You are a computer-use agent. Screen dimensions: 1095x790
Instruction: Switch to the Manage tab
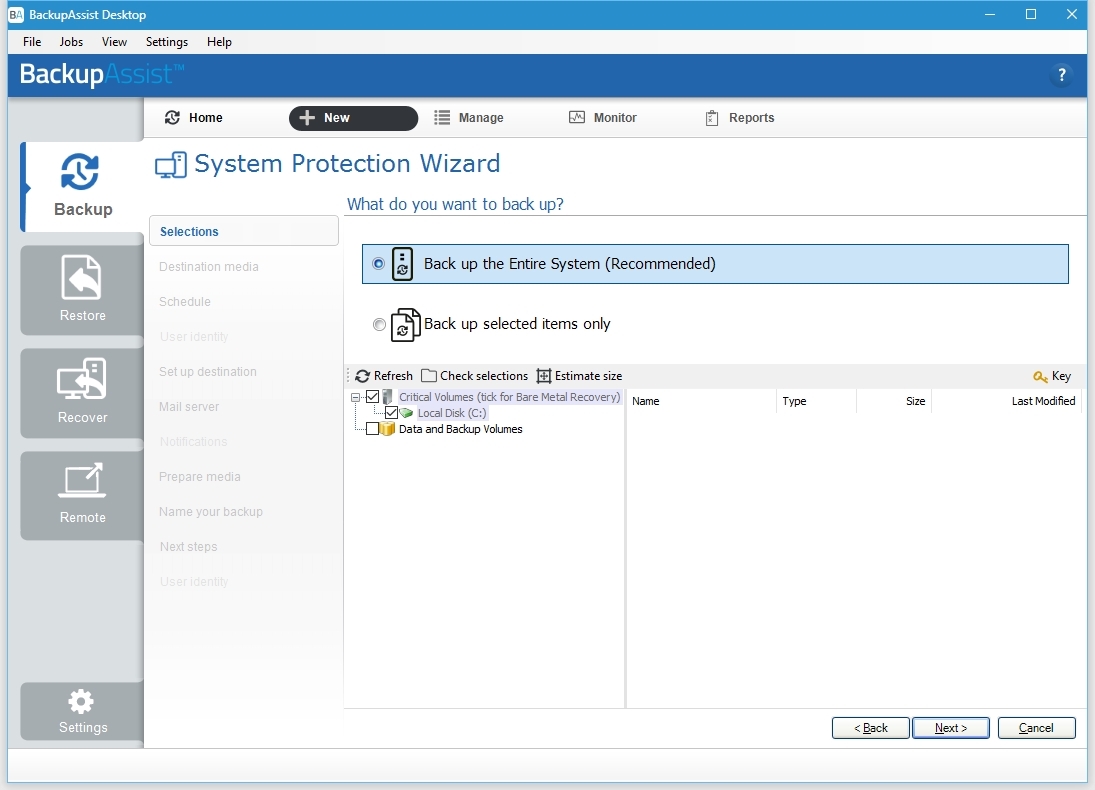point(469,118)
